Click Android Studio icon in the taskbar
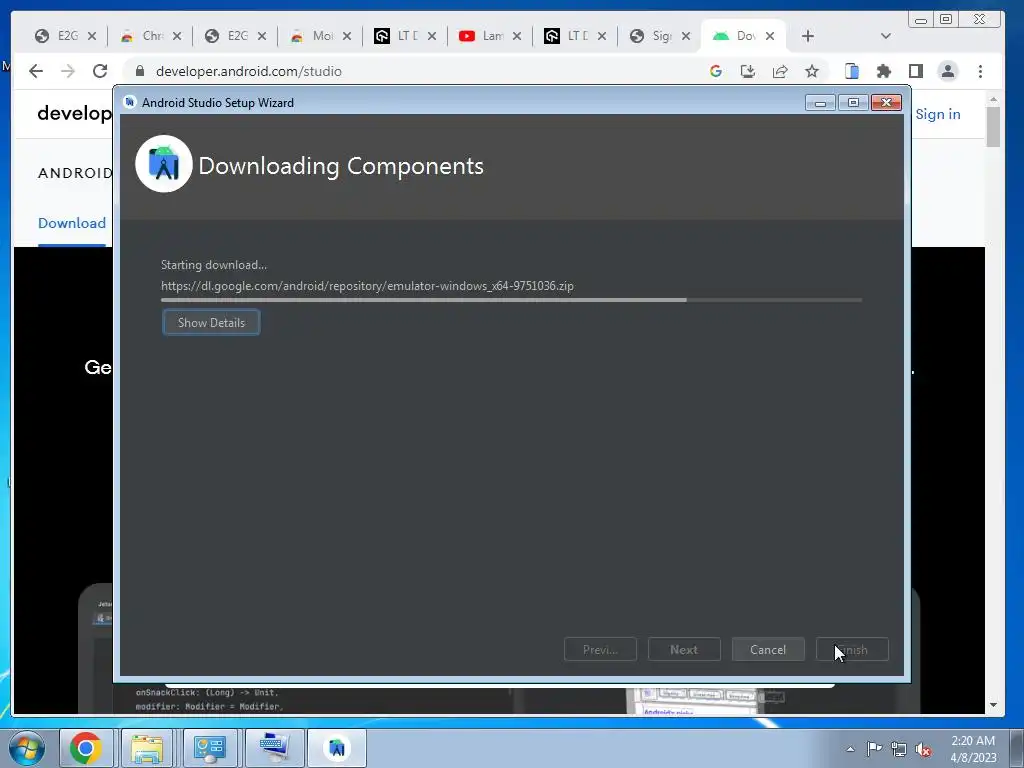This screenshot has height=768, width=1024. coord(337,748)
